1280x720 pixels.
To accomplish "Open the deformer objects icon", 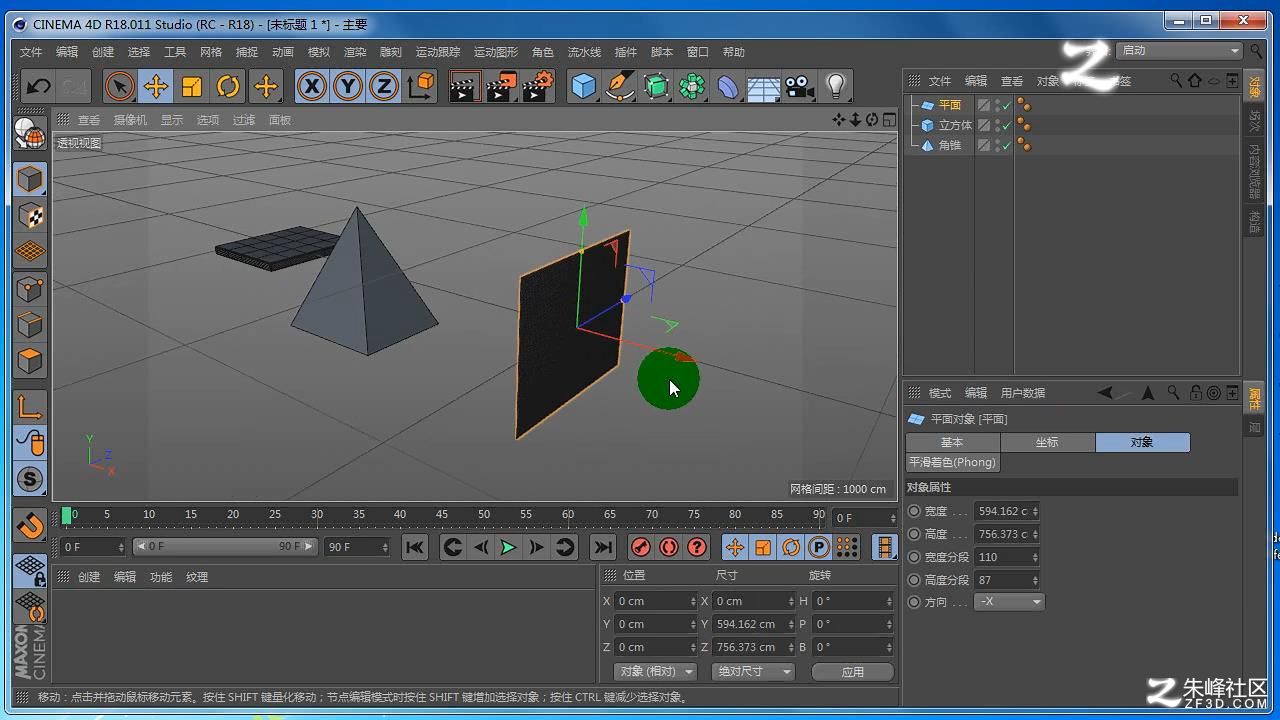I will point(728,87).
